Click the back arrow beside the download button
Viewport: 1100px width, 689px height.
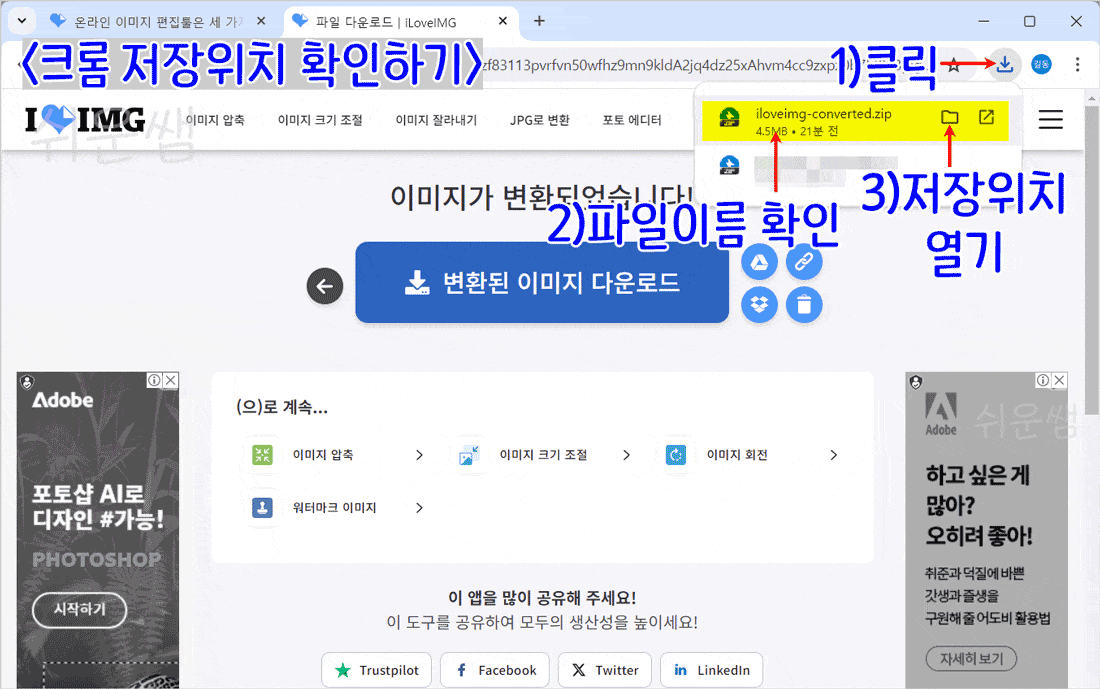[x=324, y=286]
